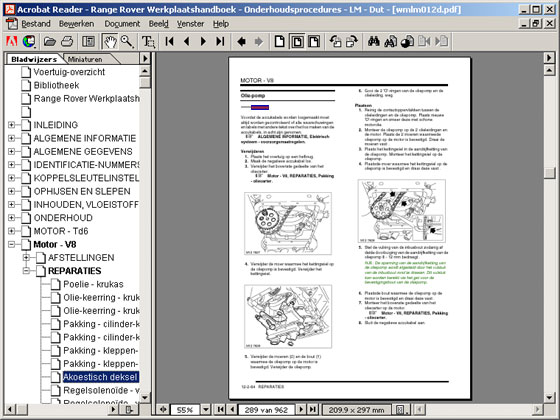Click the 289 van 962 page field
The image size is (560, 420).
266,410
